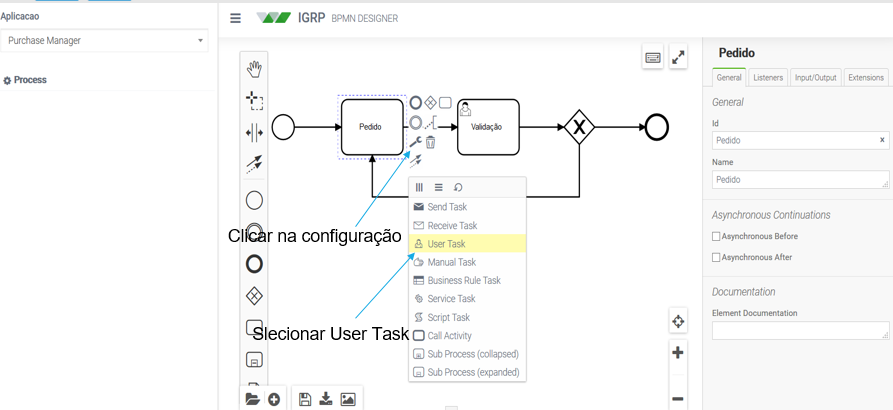Pick the gateway diamond in palette
Image resolution: width=893 pixels, height=410 pixels.
[x=254, y=296]
